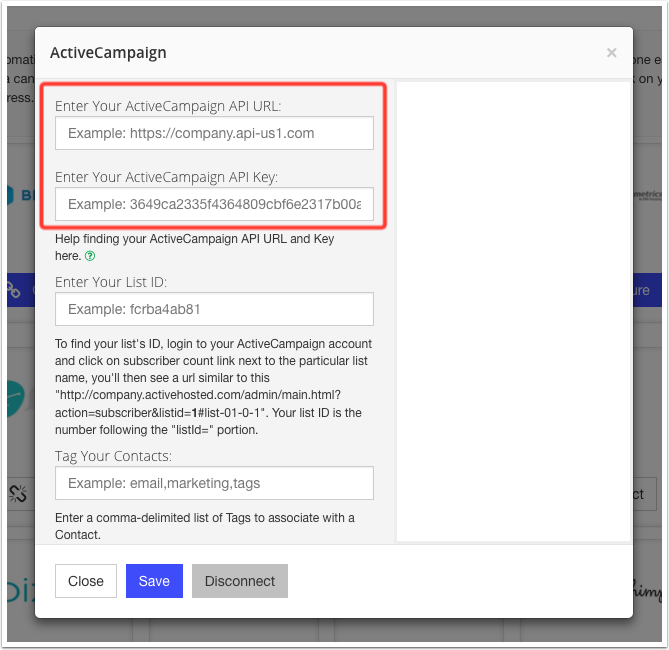Click the ActiveCampaign API URL input field
The image size is (669, 650).
(214, 133)
